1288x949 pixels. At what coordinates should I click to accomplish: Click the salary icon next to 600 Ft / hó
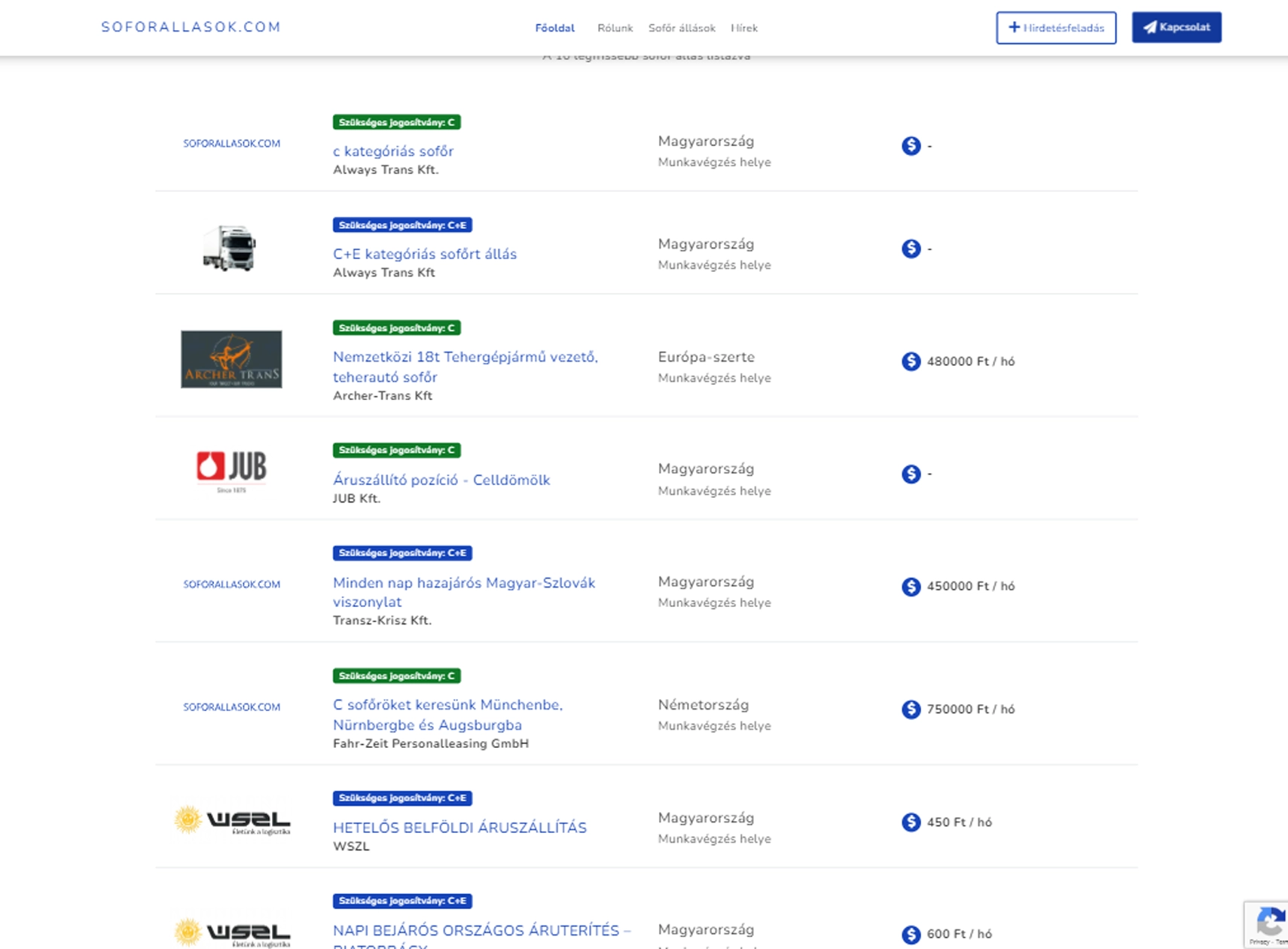[x=911, y=935]
